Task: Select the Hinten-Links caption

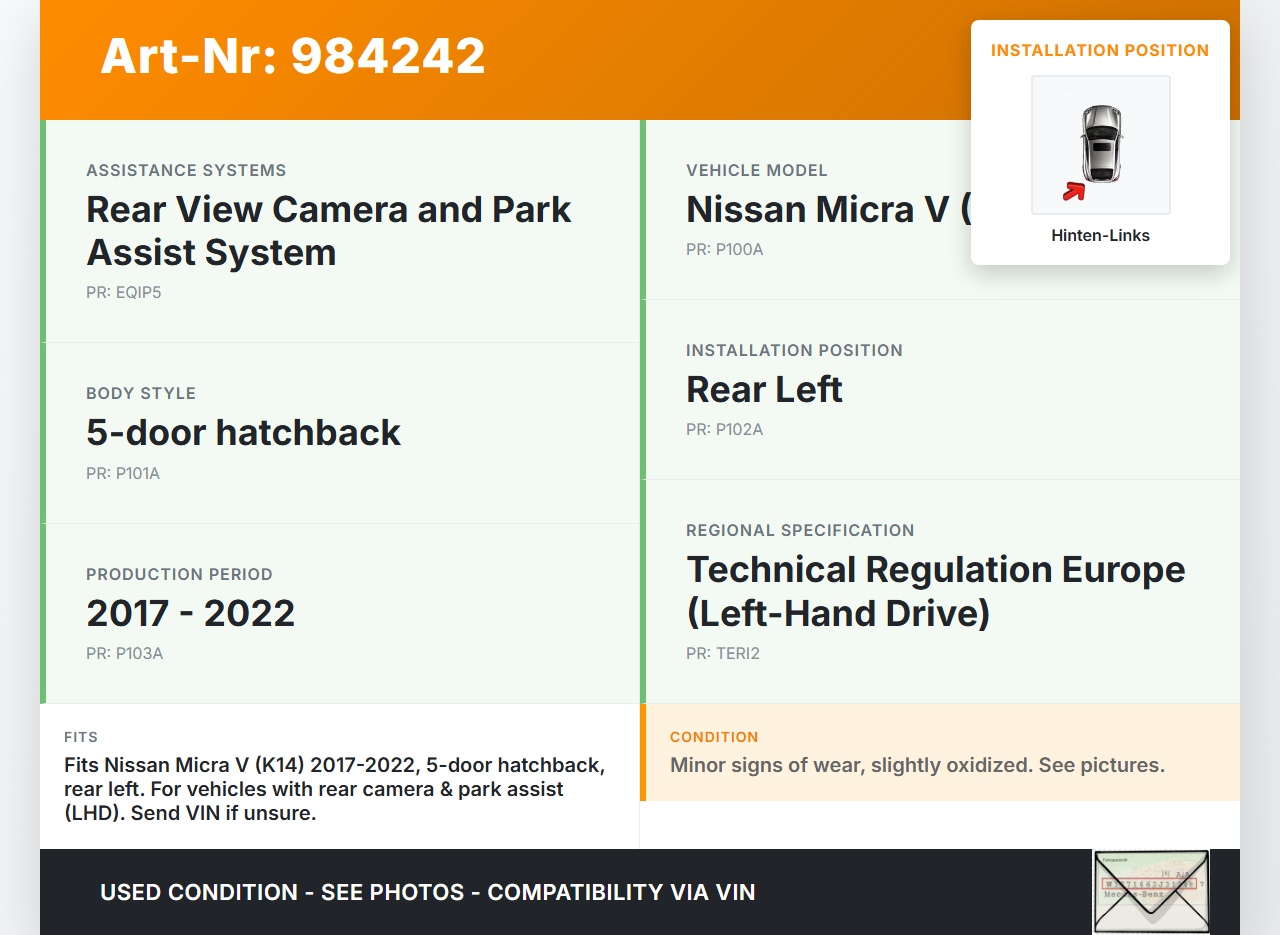Action: pyautogui.click(x=1100, y=236)
